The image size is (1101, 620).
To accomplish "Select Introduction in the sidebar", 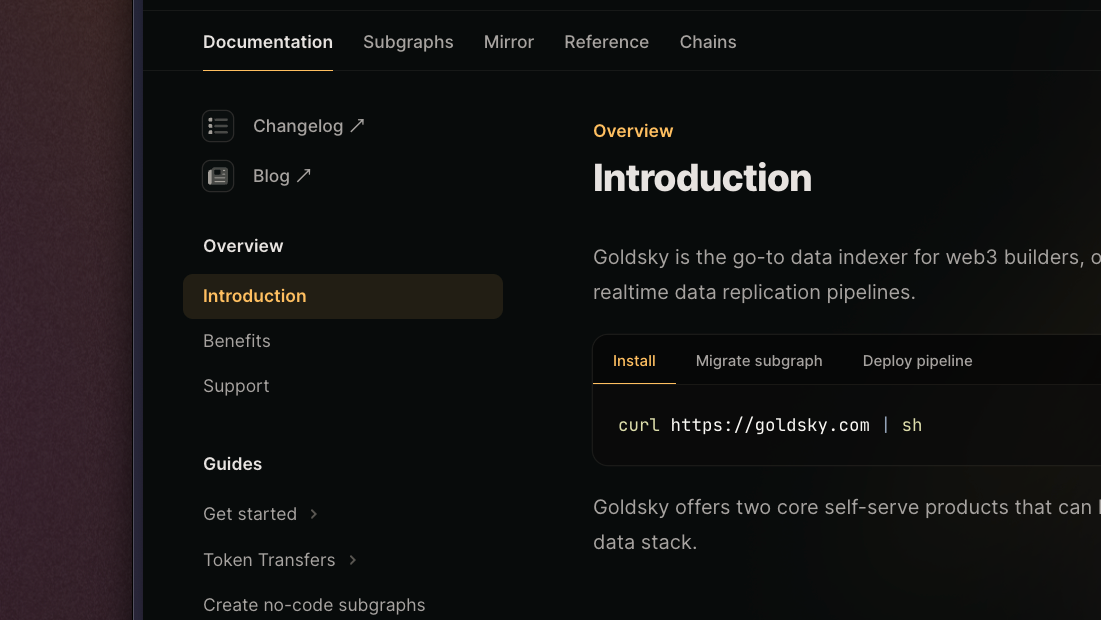I will pos(343,296).
